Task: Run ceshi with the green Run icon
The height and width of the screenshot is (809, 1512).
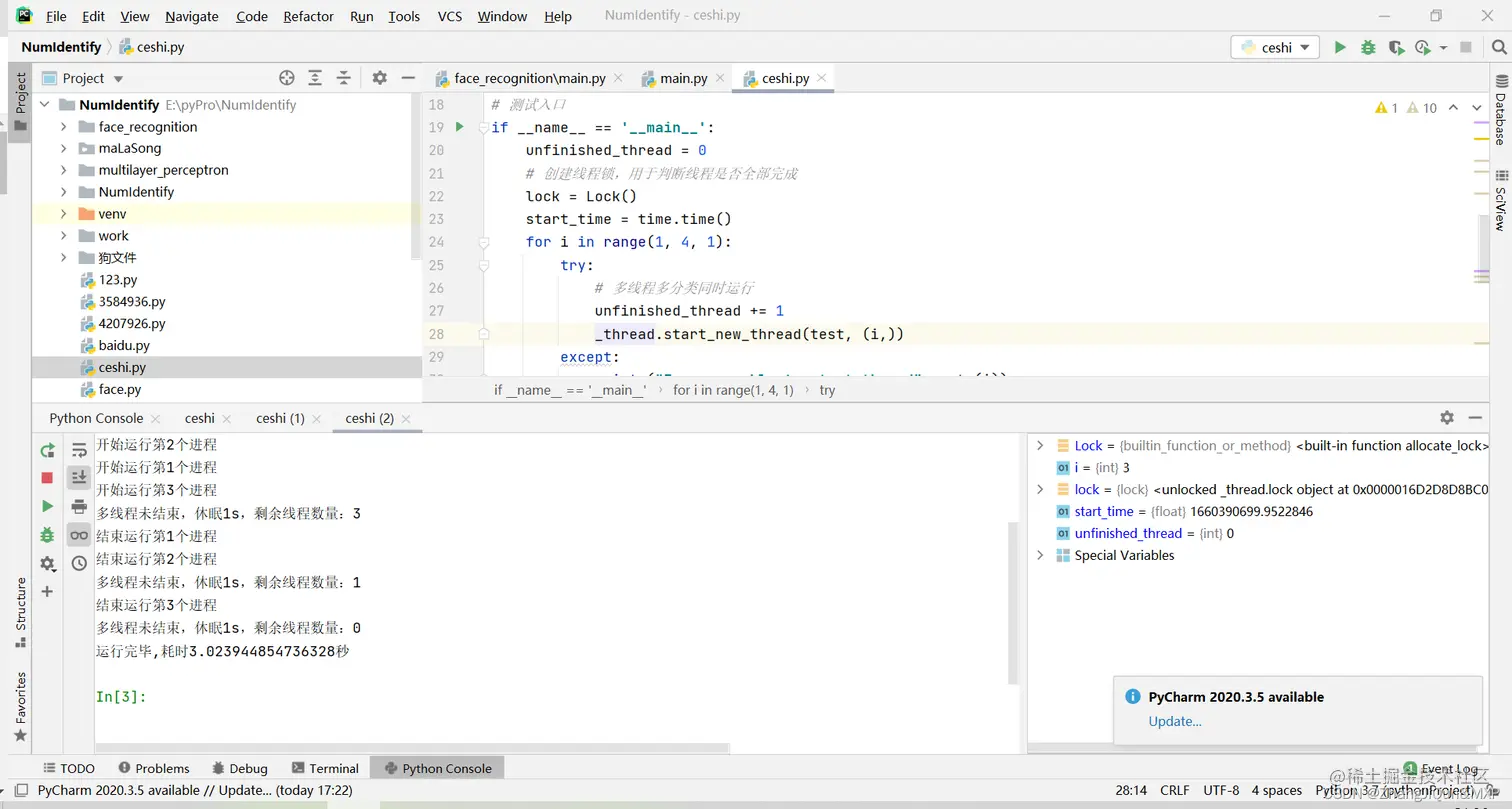Action: (1340, 47)
